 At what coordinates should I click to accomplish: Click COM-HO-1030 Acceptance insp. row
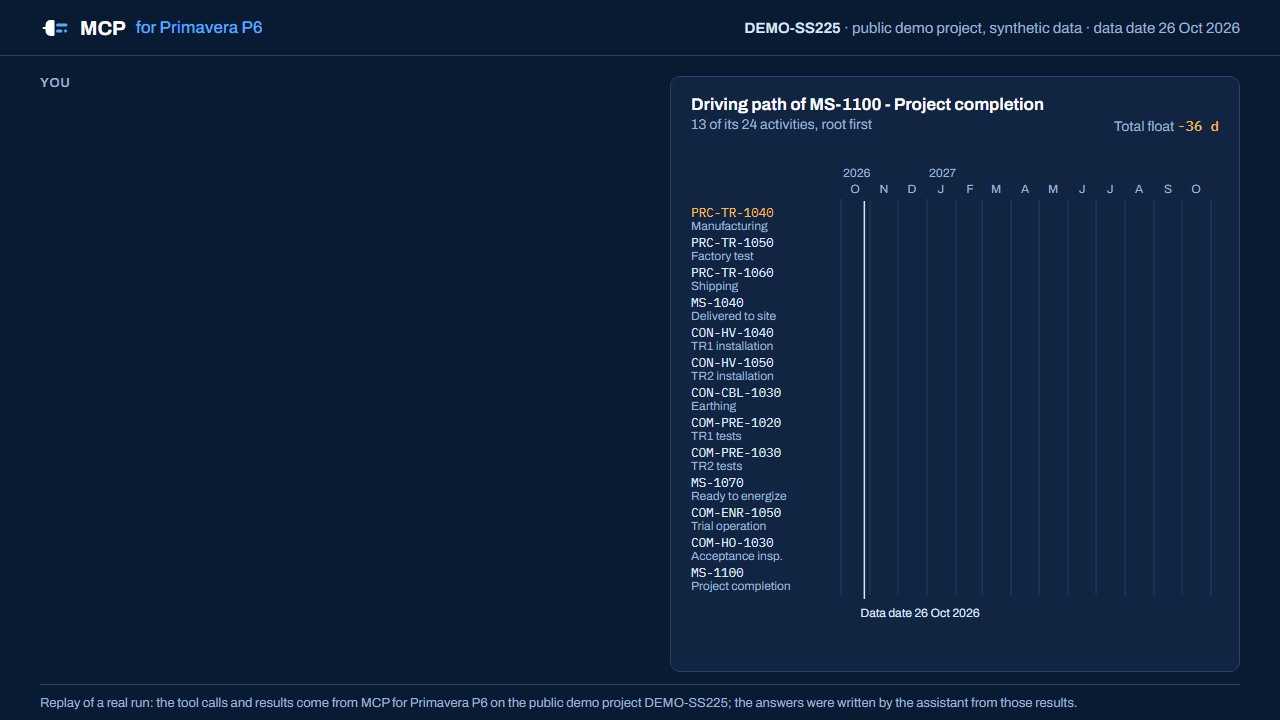[x=737, y=549]
